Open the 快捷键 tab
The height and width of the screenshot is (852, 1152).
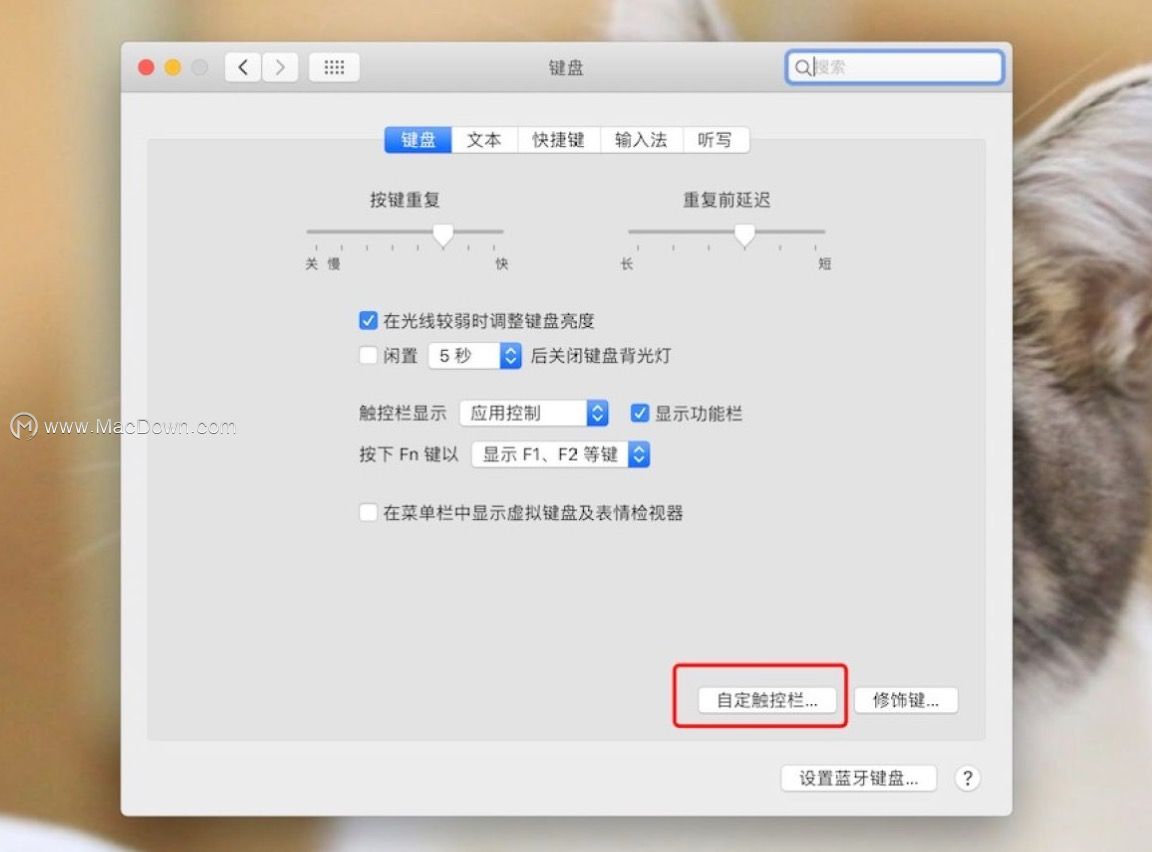558,140
